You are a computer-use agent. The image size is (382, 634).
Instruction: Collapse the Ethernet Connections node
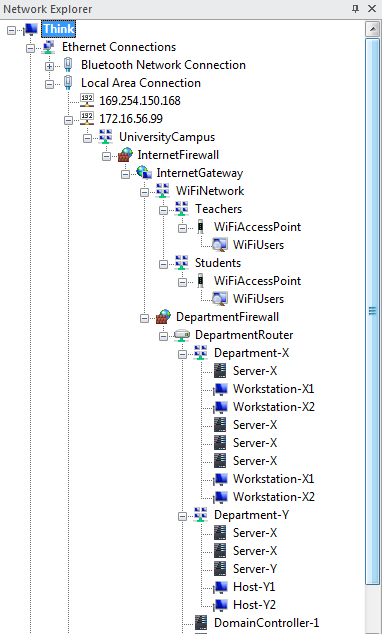click(x=30, y=49)
